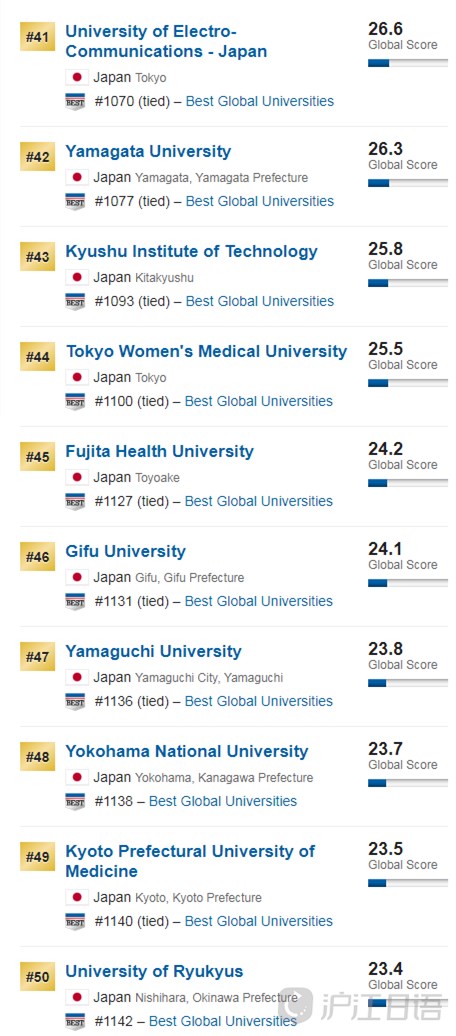Click Japan flag icon under Gifu University

[77, 577]
